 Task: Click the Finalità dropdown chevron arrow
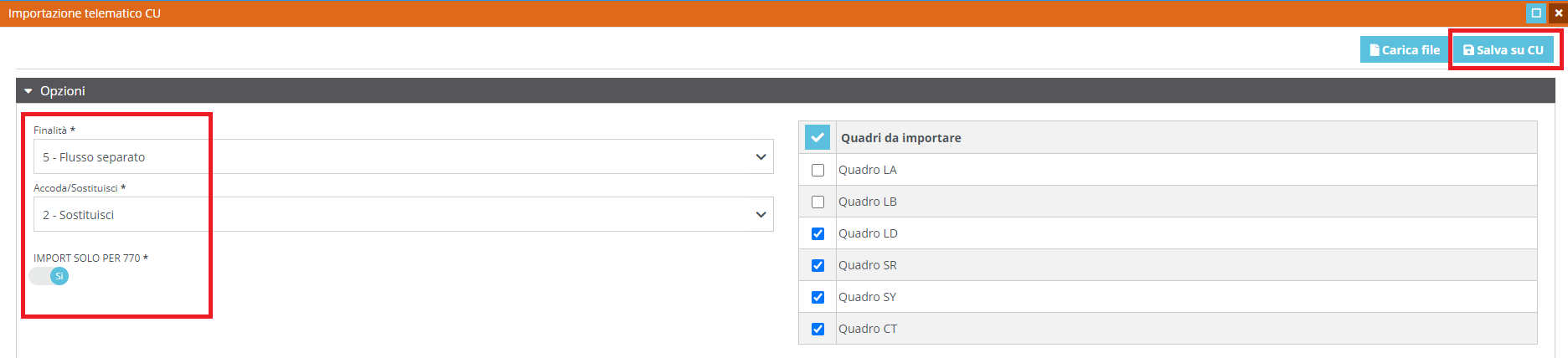[x=761, y=157]
